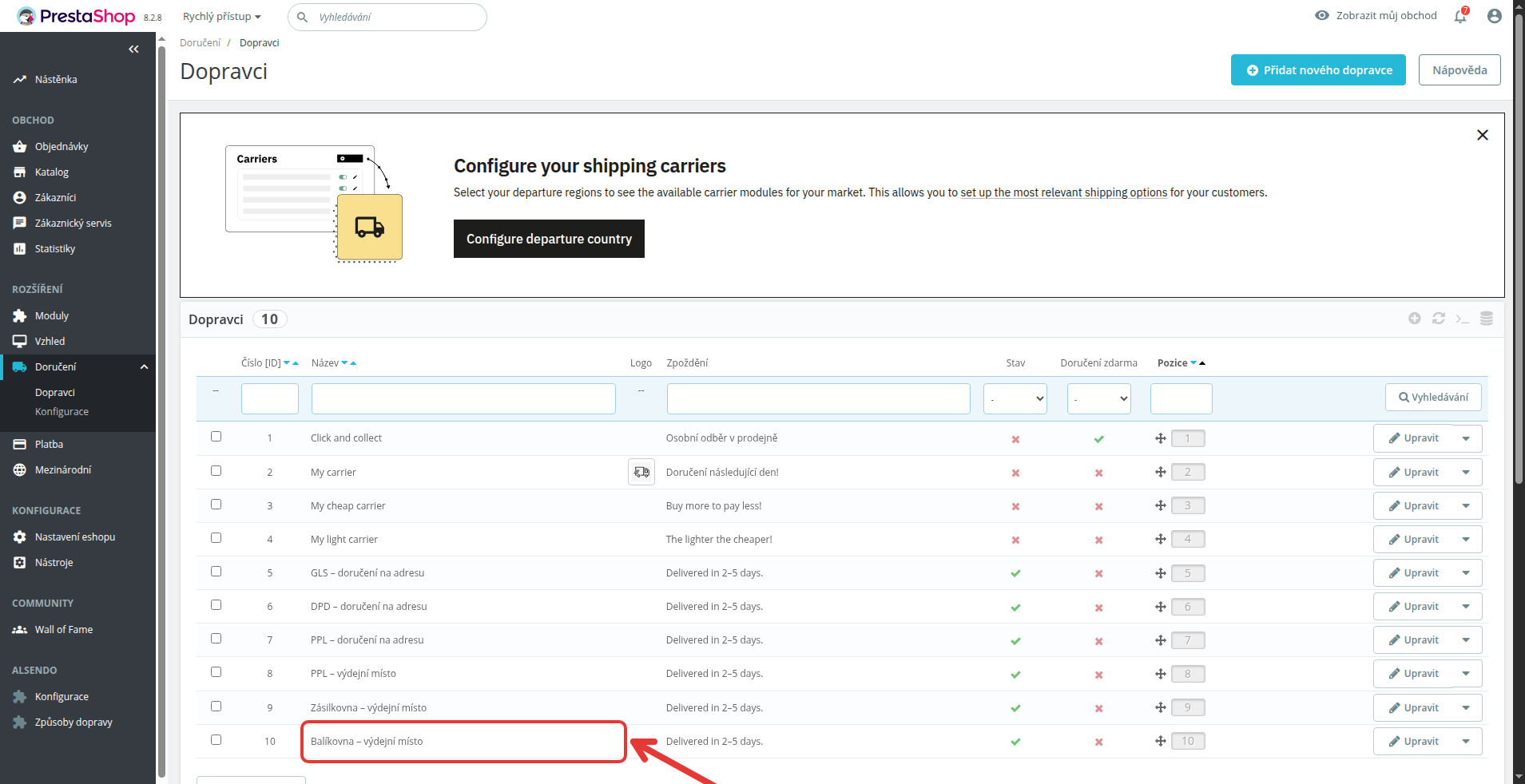Disable free shipping for Click and collect

1098,439
